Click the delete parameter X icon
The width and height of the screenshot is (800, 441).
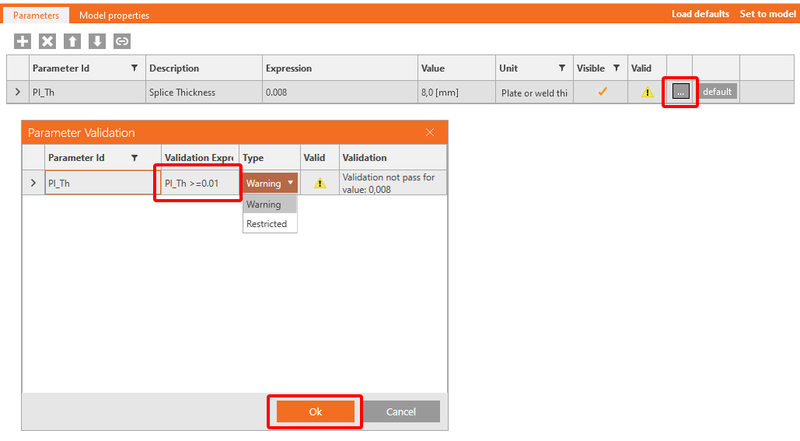coord(47,41)
